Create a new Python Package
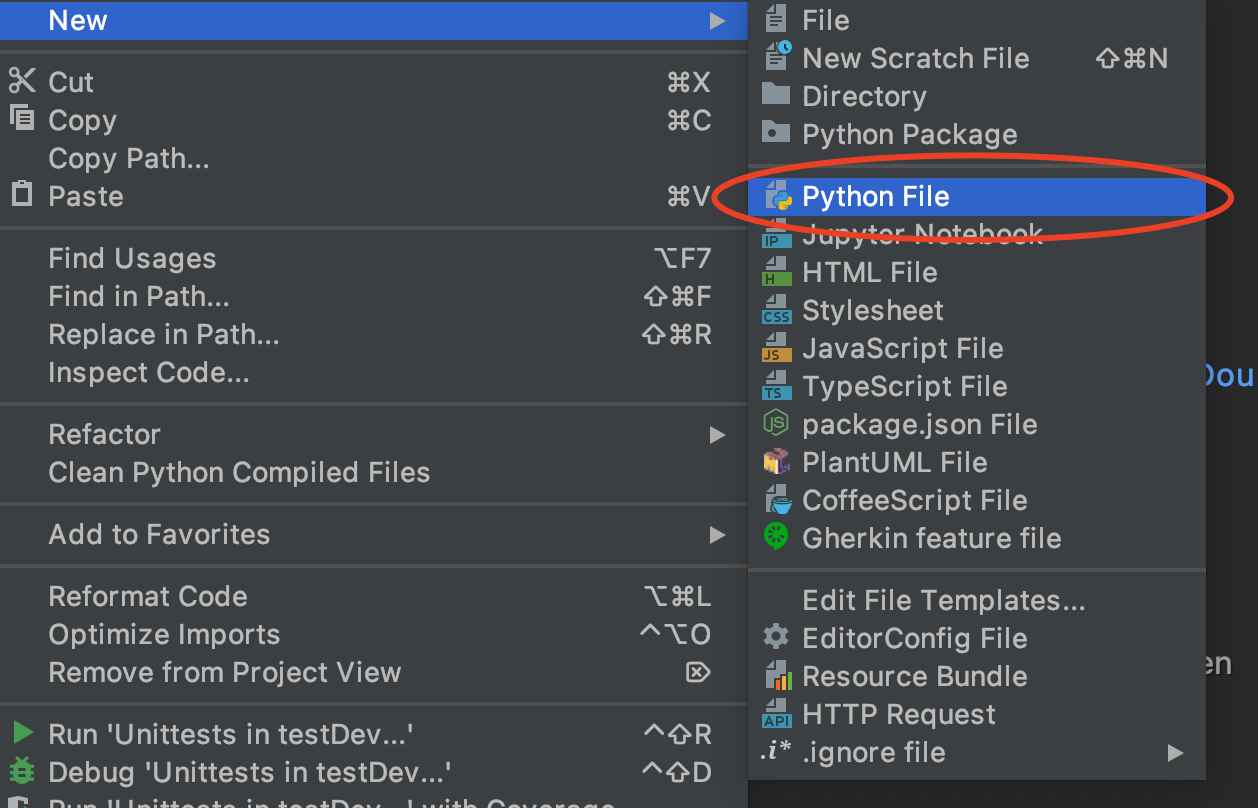 tap(909, 135)
